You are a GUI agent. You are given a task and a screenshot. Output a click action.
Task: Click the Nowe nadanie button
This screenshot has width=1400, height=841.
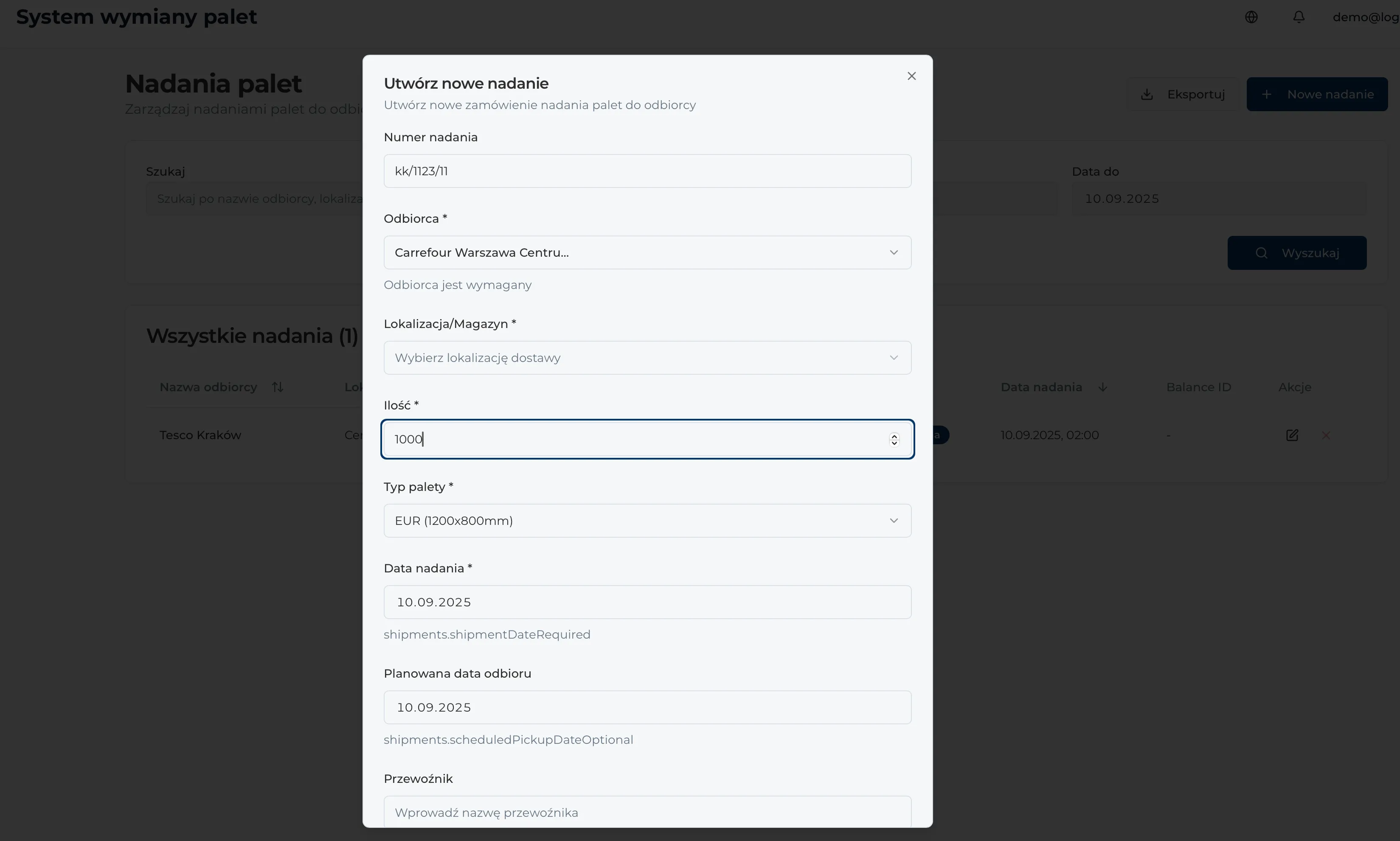tap(1317, 94)
